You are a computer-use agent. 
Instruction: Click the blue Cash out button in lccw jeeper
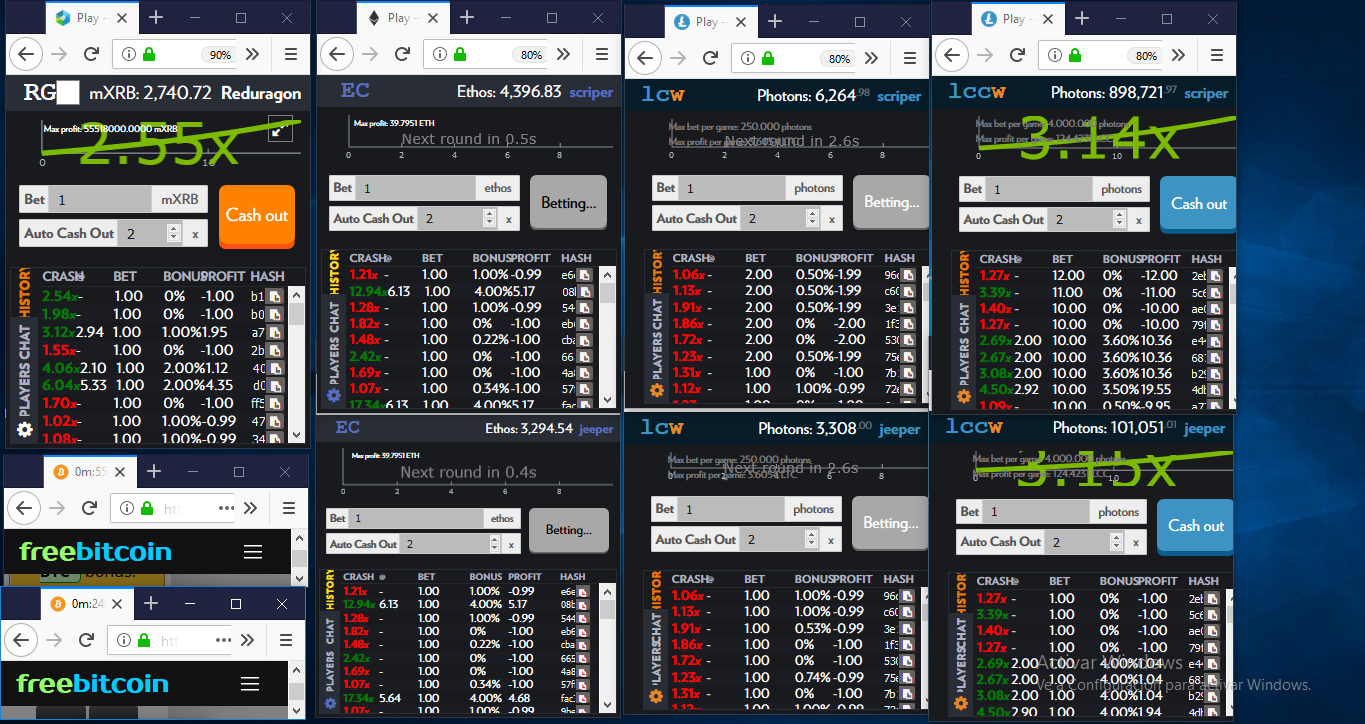click(x=1196, y=526)
